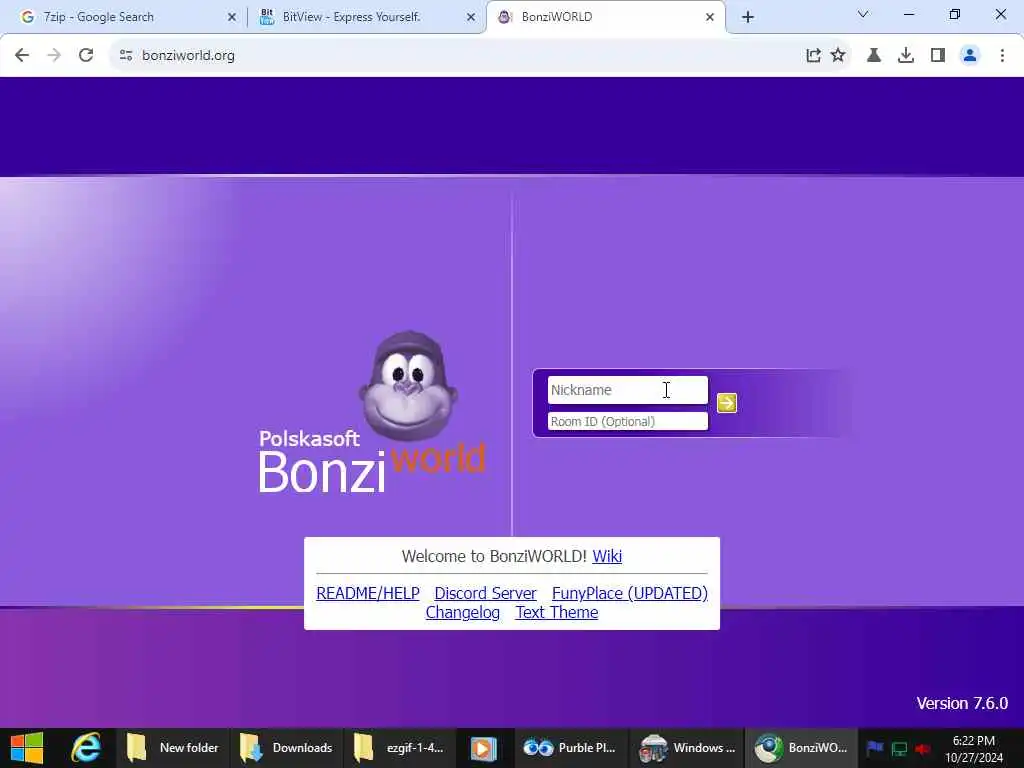Bookmark this page with the star
Viewport: 1024px width, 768px height.
coord(838,56)
